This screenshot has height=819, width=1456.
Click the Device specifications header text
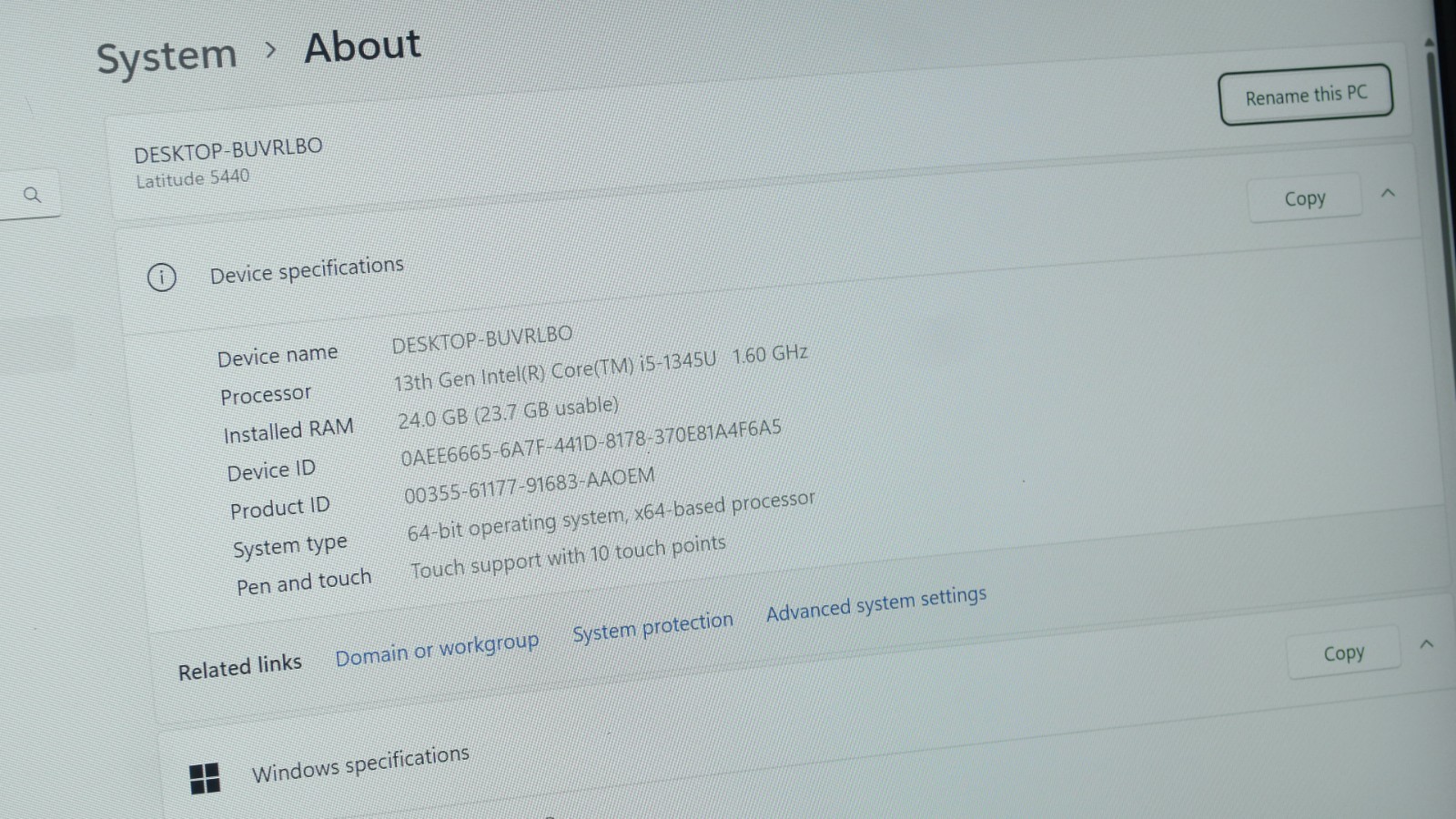coord(307,269)
